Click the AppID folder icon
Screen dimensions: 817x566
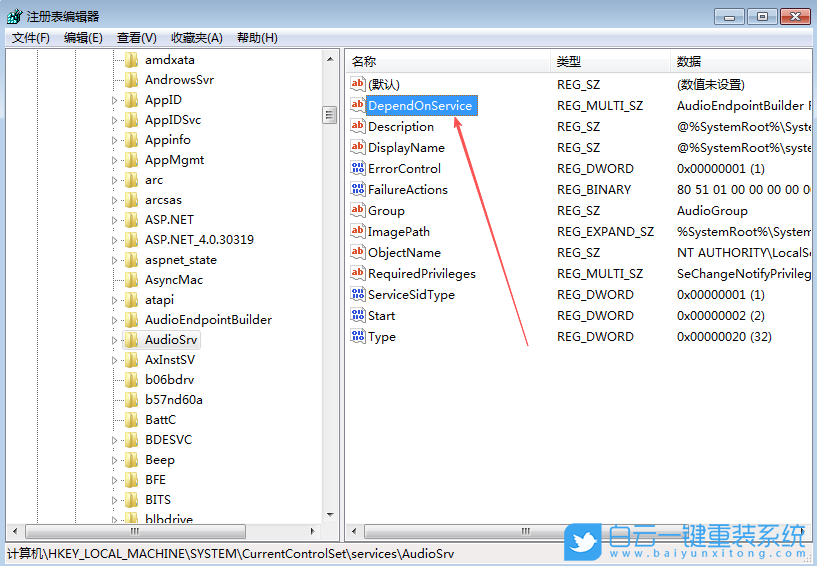[x=131, y=100]
